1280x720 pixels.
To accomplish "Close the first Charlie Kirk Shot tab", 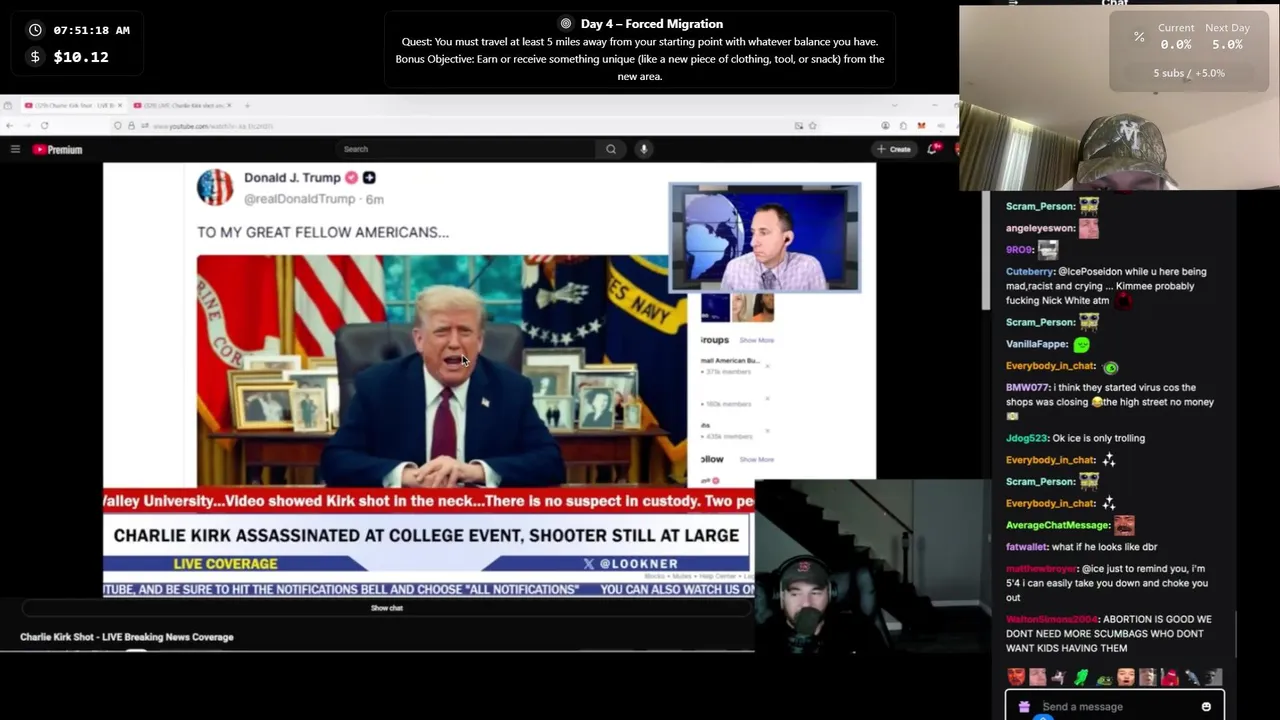I will click(x=120, y=105).
